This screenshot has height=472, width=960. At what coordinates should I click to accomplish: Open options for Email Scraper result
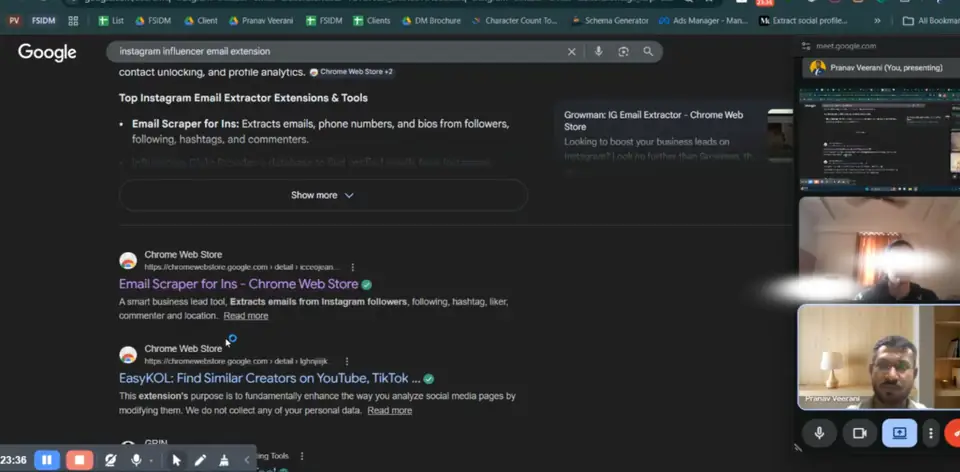[353, 268]
